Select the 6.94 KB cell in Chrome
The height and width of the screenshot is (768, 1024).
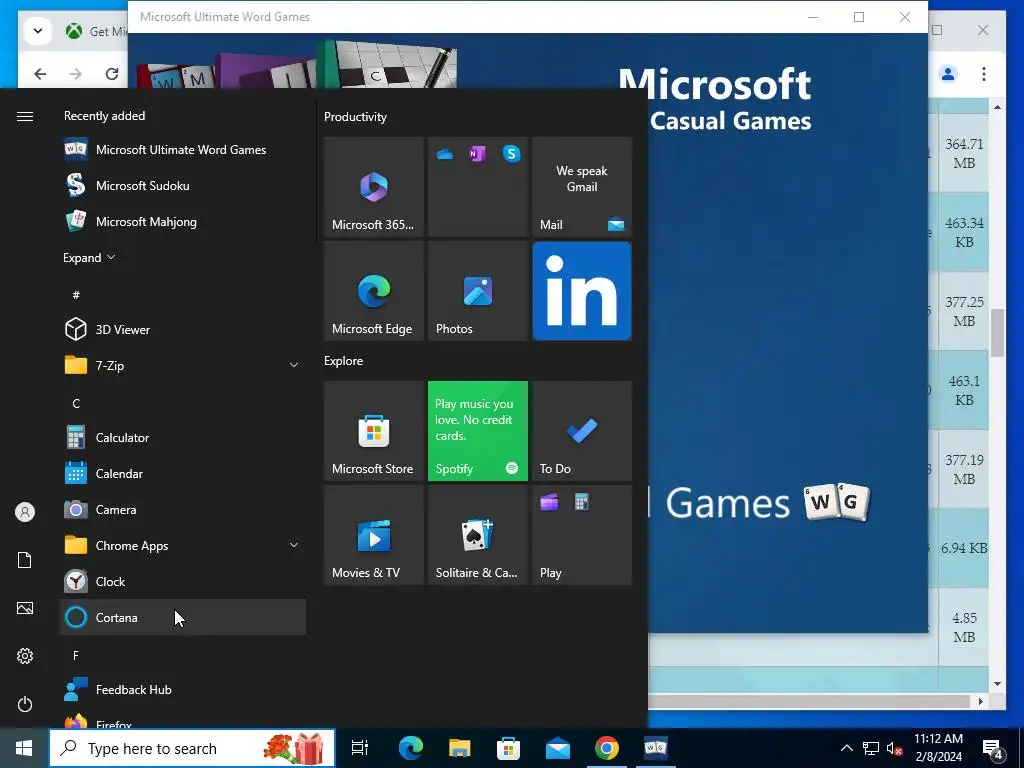click(964, 548)
